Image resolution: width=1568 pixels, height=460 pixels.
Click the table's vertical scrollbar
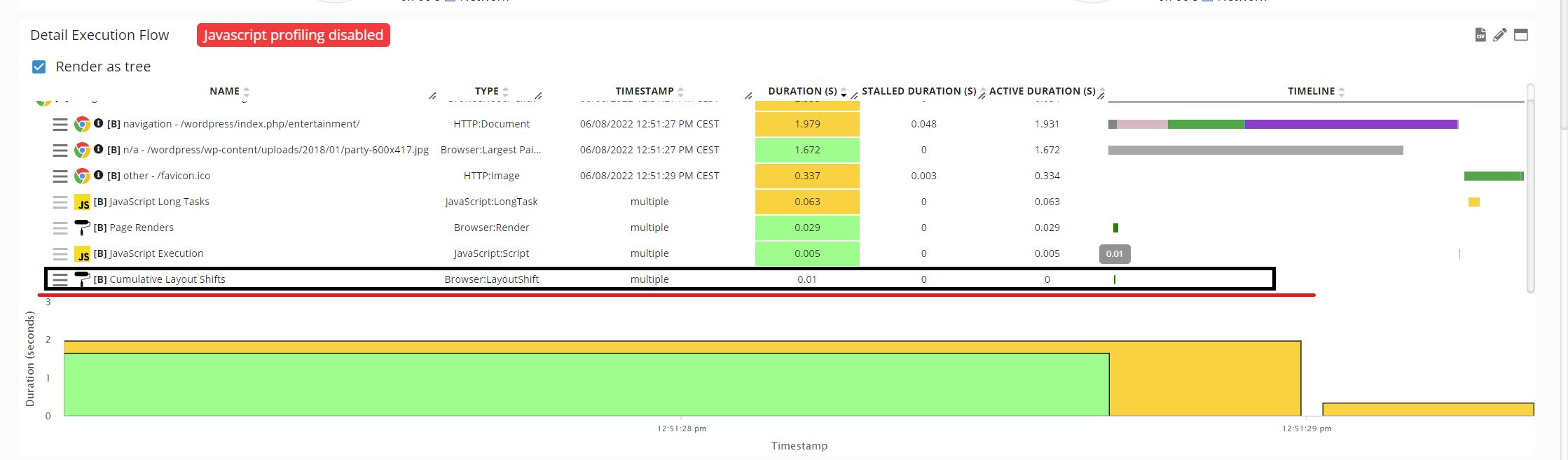click(1530, 189)
